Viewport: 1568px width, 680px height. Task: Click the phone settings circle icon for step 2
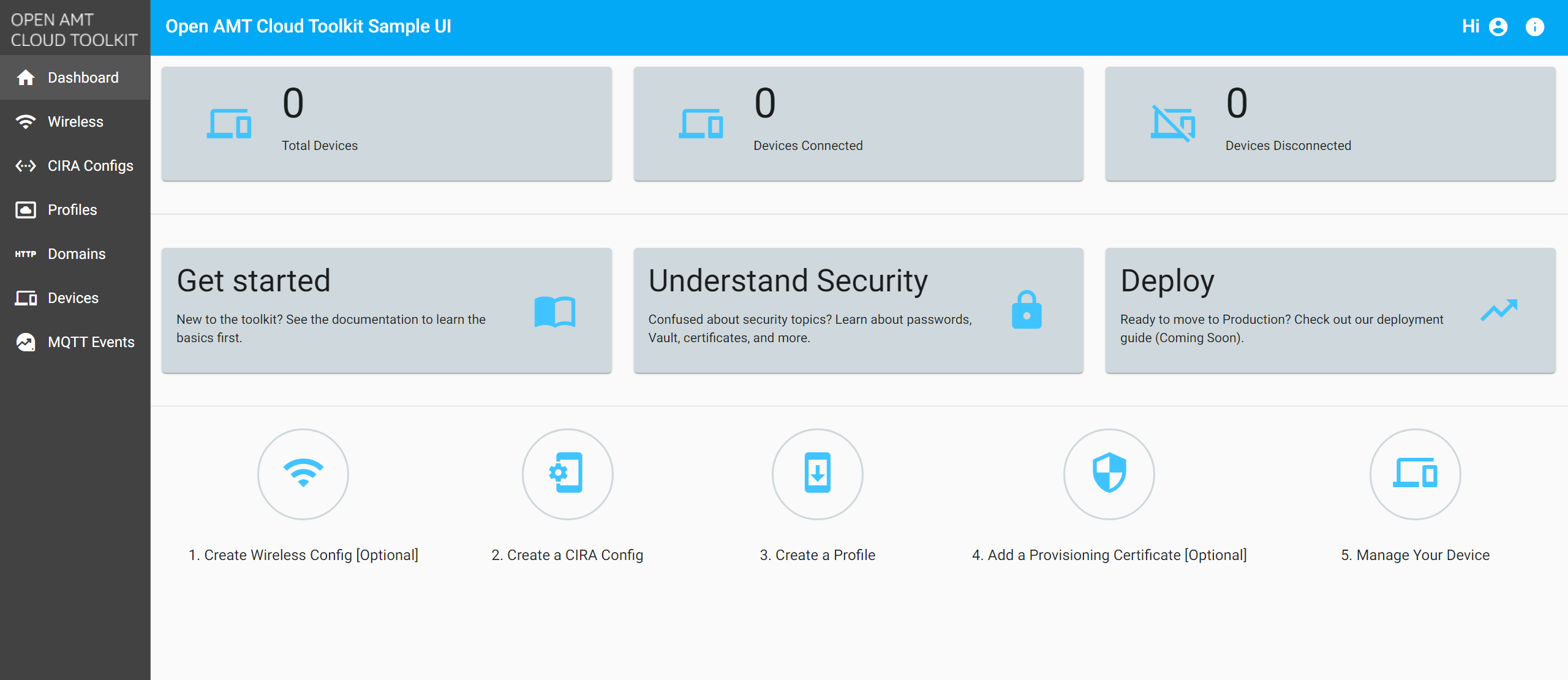click(568, 474)
